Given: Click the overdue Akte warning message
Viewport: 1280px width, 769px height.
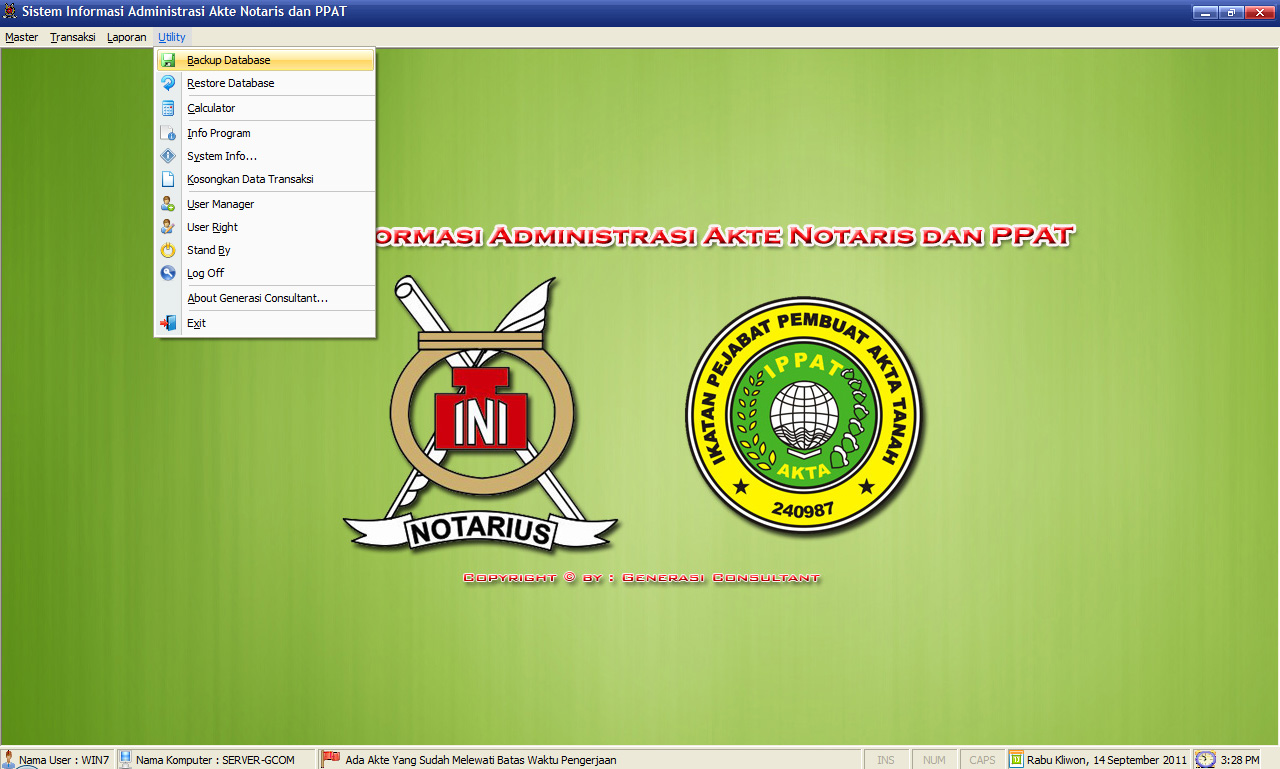Looking at the screenshot, I should [x=480, y=760].
